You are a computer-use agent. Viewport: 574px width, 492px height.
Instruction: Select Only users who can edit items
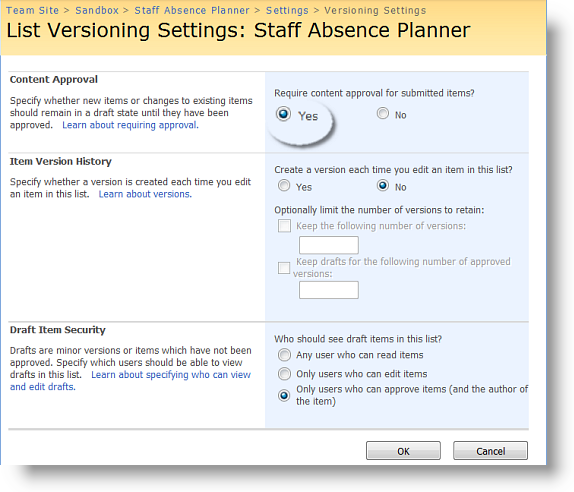[x=284, y=374]
